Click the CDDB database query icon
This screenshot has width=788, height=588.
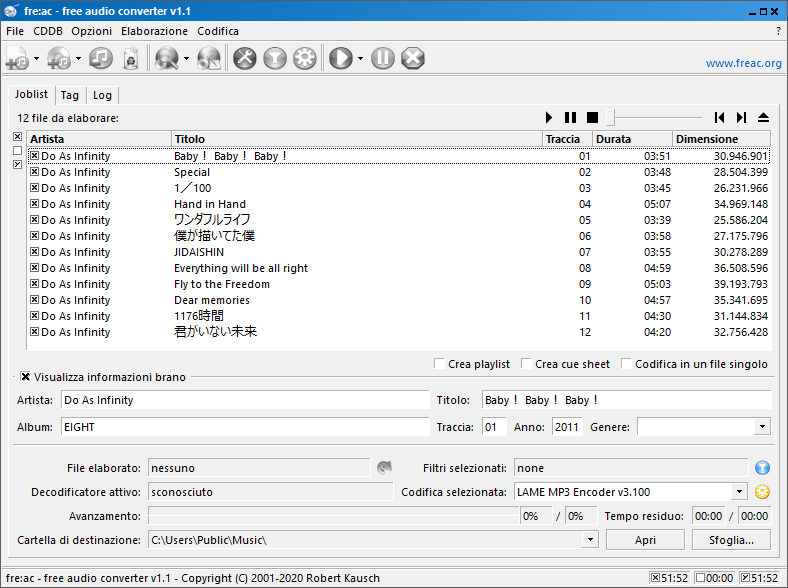(x=166, y=59)
